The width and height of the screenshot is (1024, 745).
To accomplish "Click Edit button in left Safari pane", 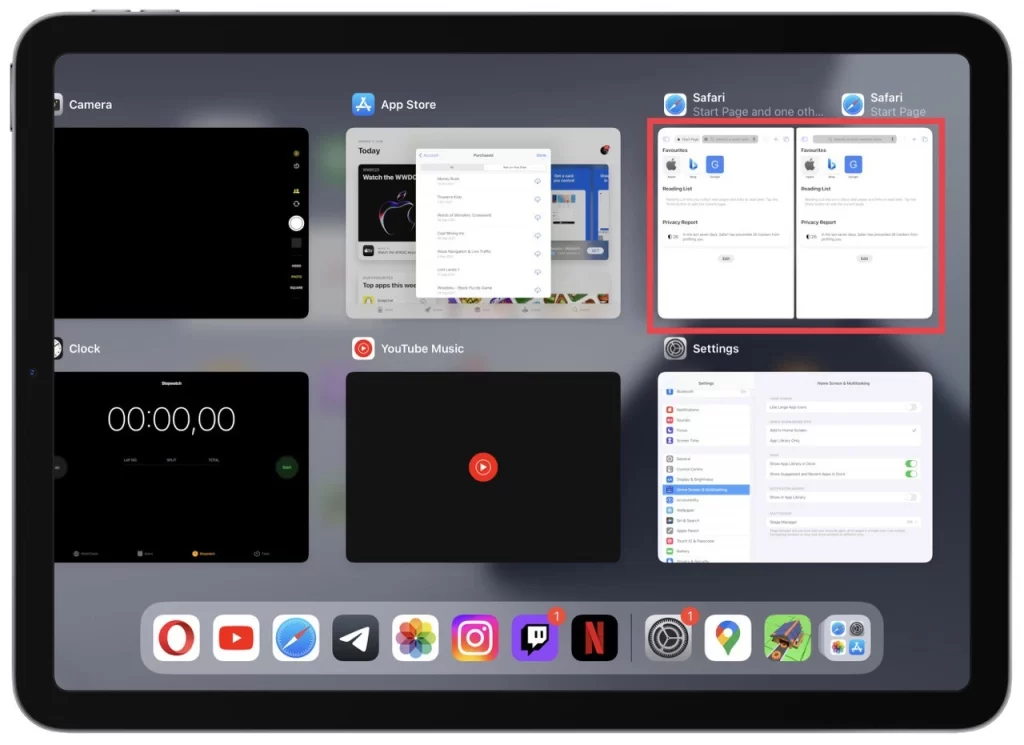I will (x=726, y=259).
